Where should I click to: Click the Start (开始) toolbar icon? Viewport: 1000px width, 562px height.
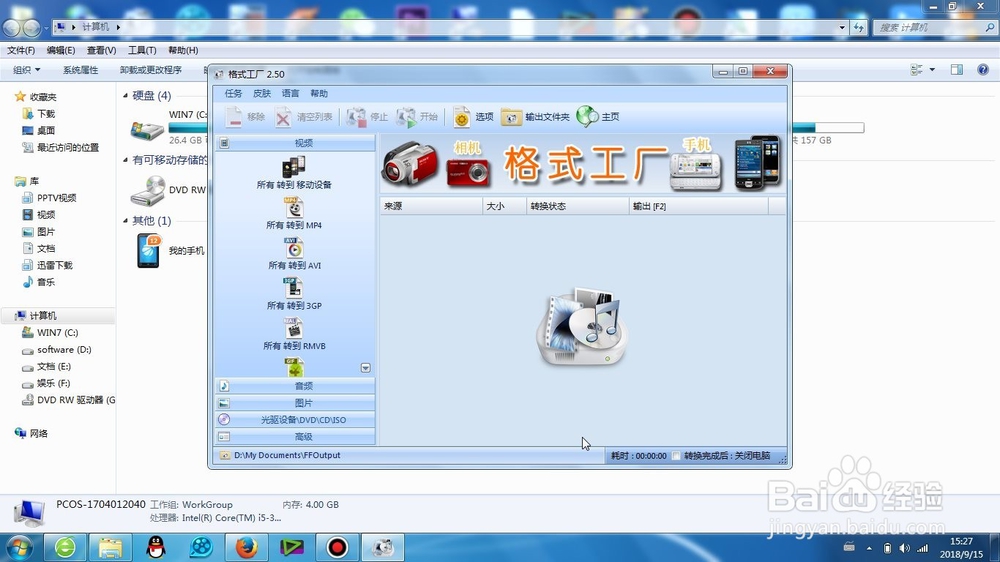406,117
